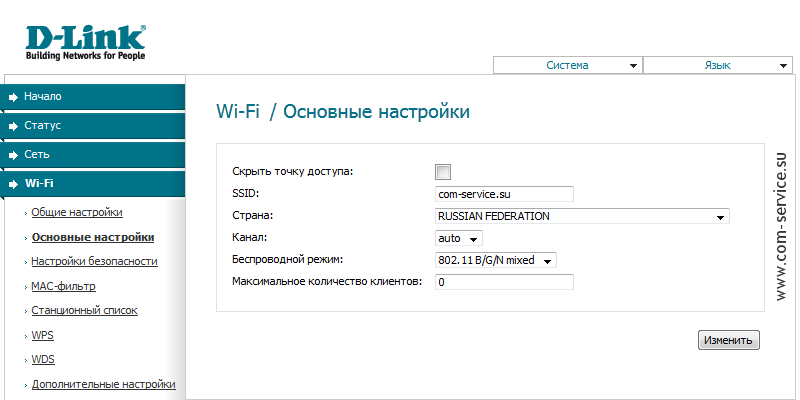Open the WPS settings page
This screenshot has height=400, width=800.
(42, 335)
